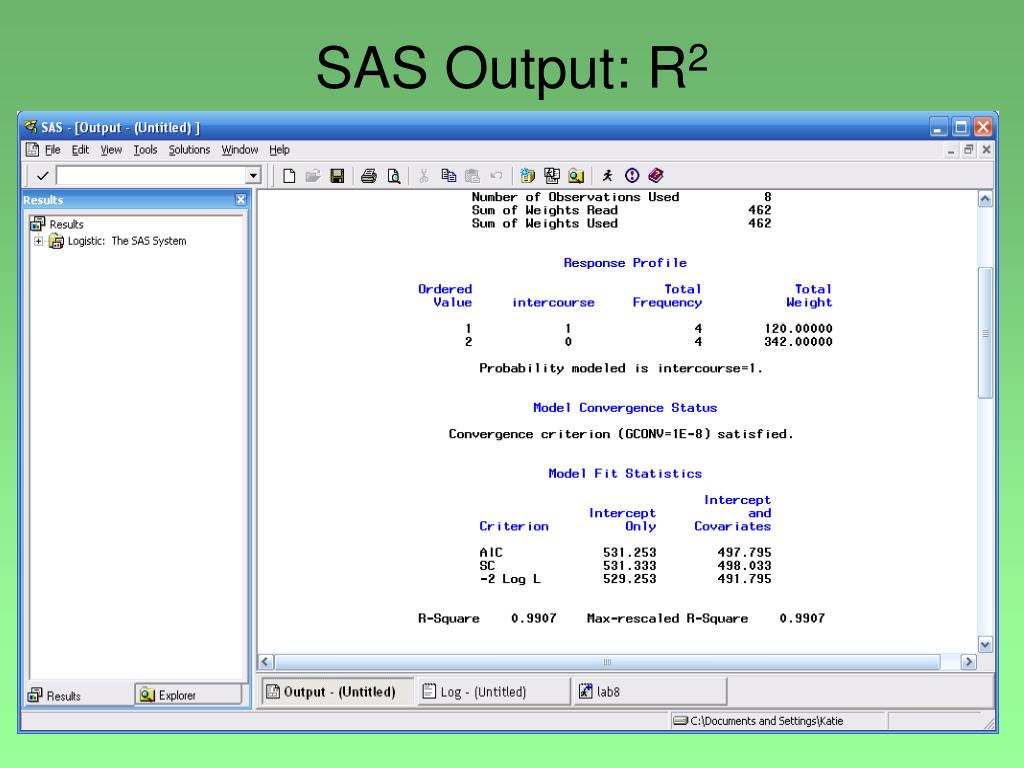Expand the Logistic: The SAS System node
This screenshot has width=1024, height=768.
point(39,241)
